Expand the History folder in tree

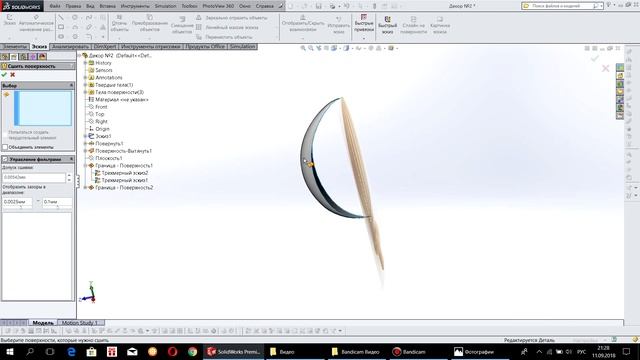[86, 63]
